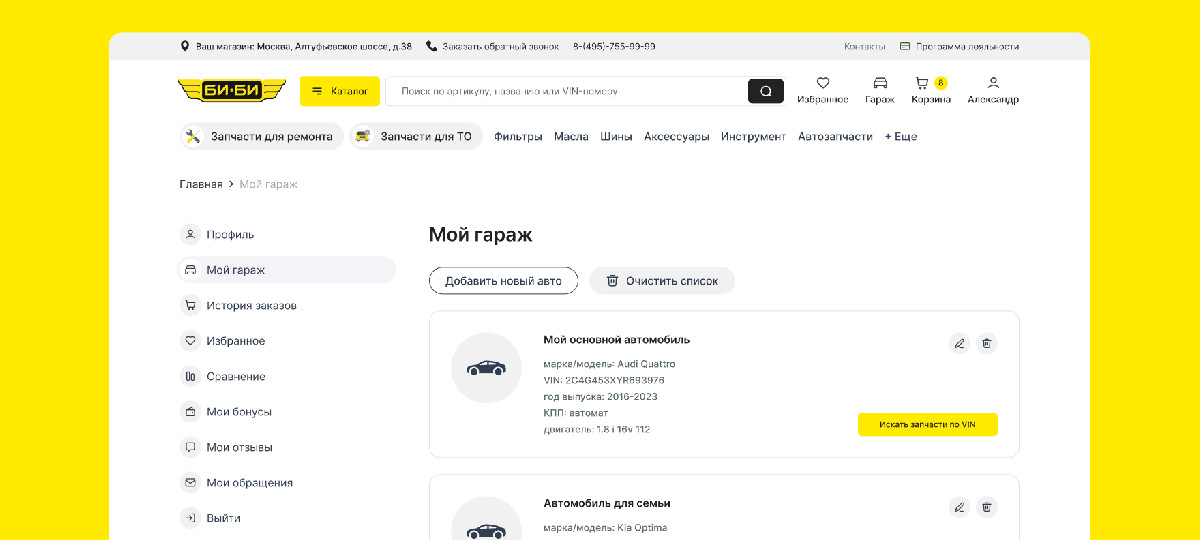The height and width of the screenshot is (540, 1200).
Task: Open Мои бонусы in sidebar
Action: tap(239, 412)
